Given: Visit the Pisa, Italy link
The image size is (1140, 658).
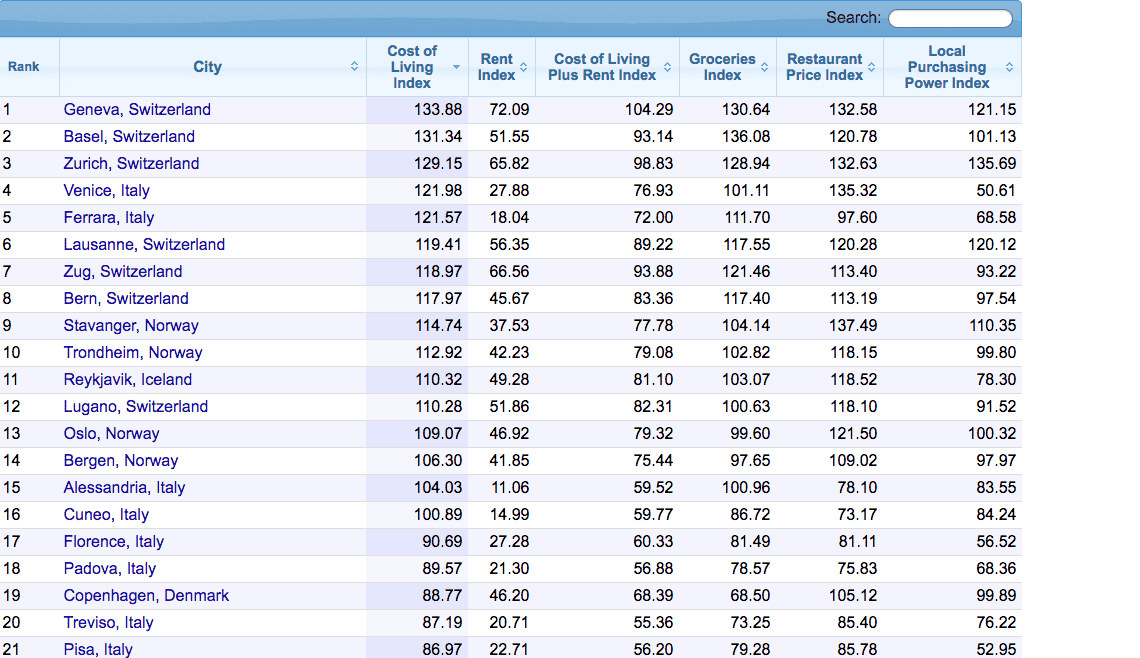Looking at the screenshot, I should (98, 650).
